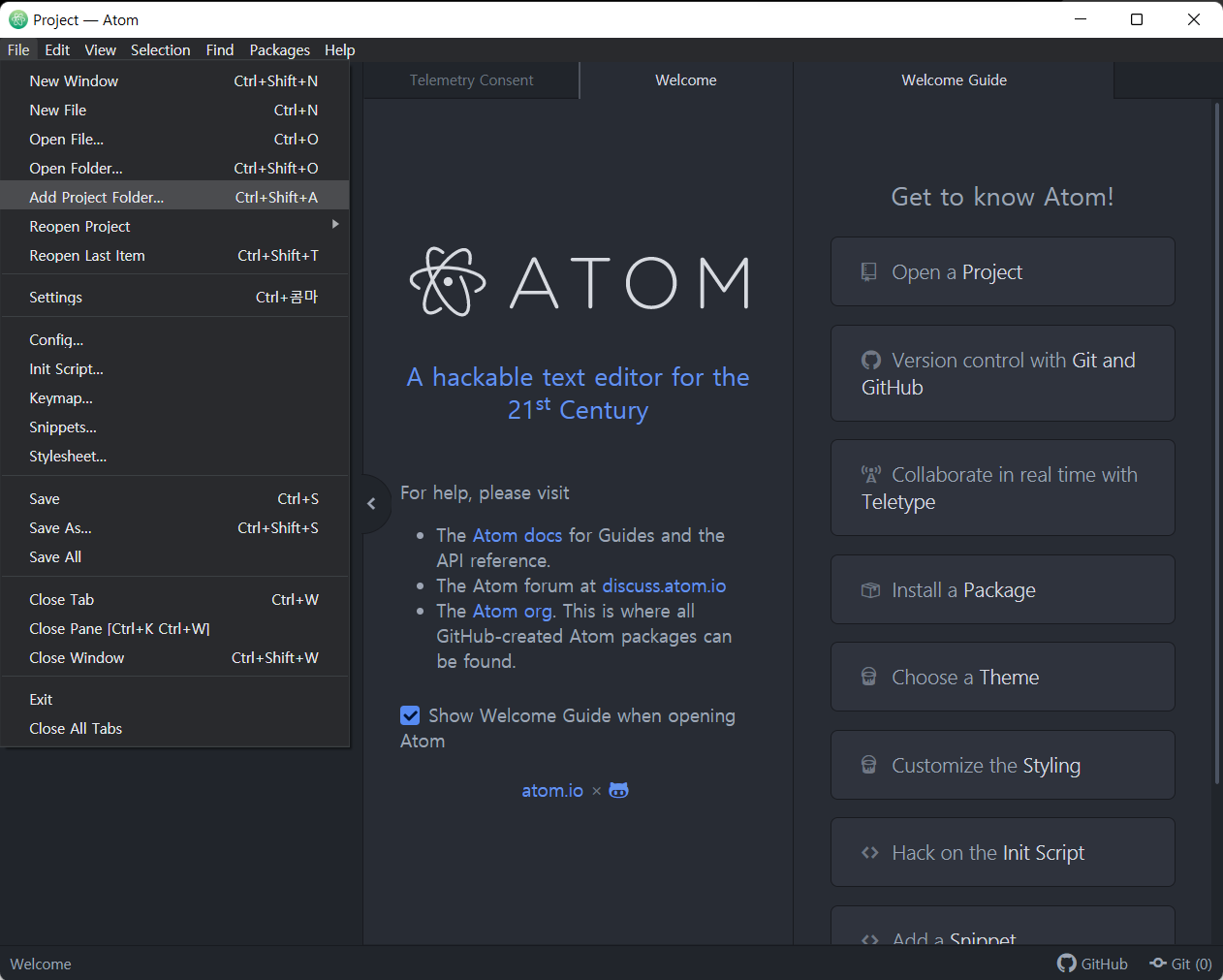The width and height of the screenshot is (1223, 980).
Task: Open Stylesheet... menu entry
Action: (x=174, y=457)
